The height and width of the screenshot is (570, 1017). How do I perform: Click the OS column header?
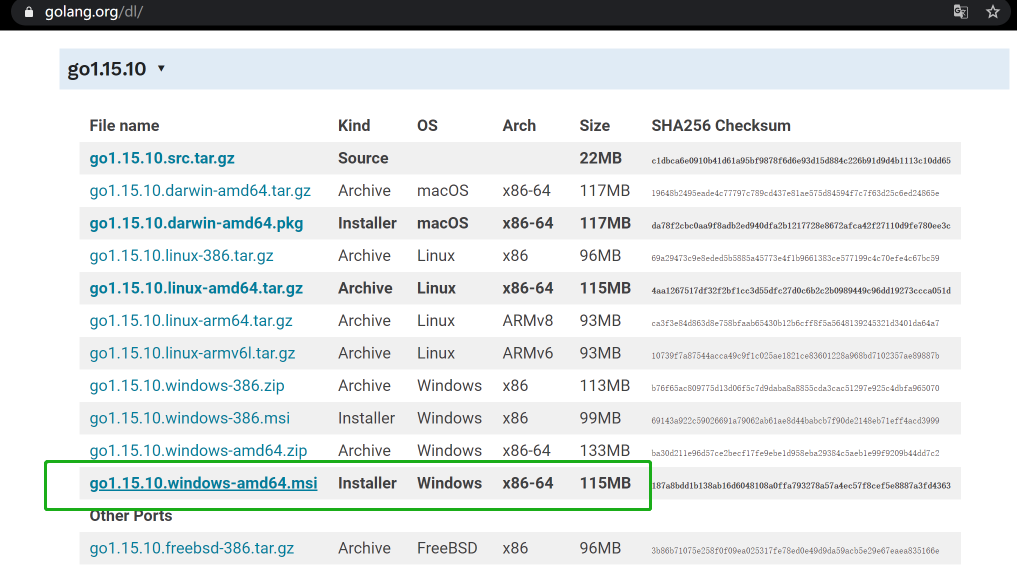point(427,126)
